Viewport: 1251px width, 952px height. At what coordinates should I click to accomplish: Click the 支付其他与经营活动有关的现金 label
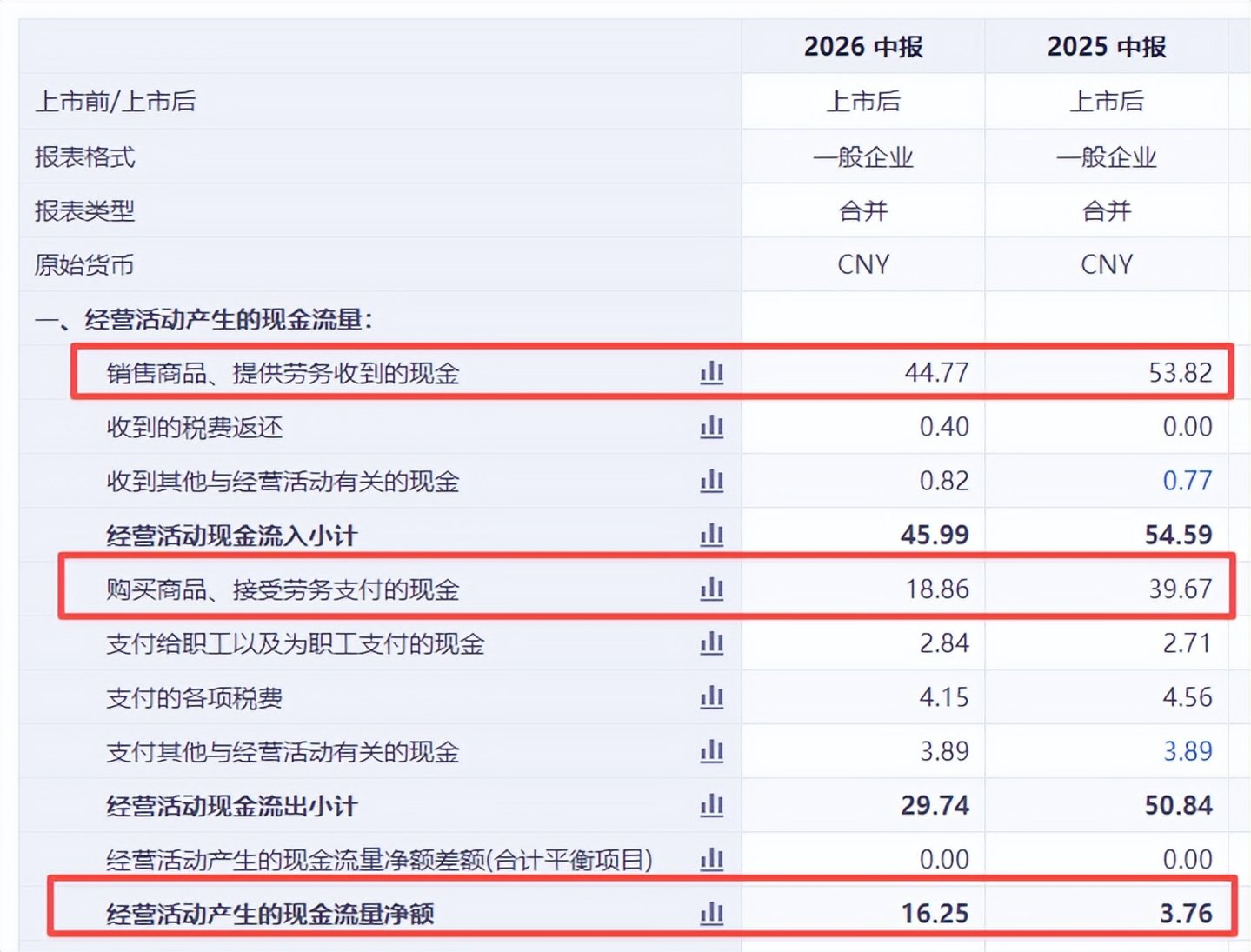[283, 751]
